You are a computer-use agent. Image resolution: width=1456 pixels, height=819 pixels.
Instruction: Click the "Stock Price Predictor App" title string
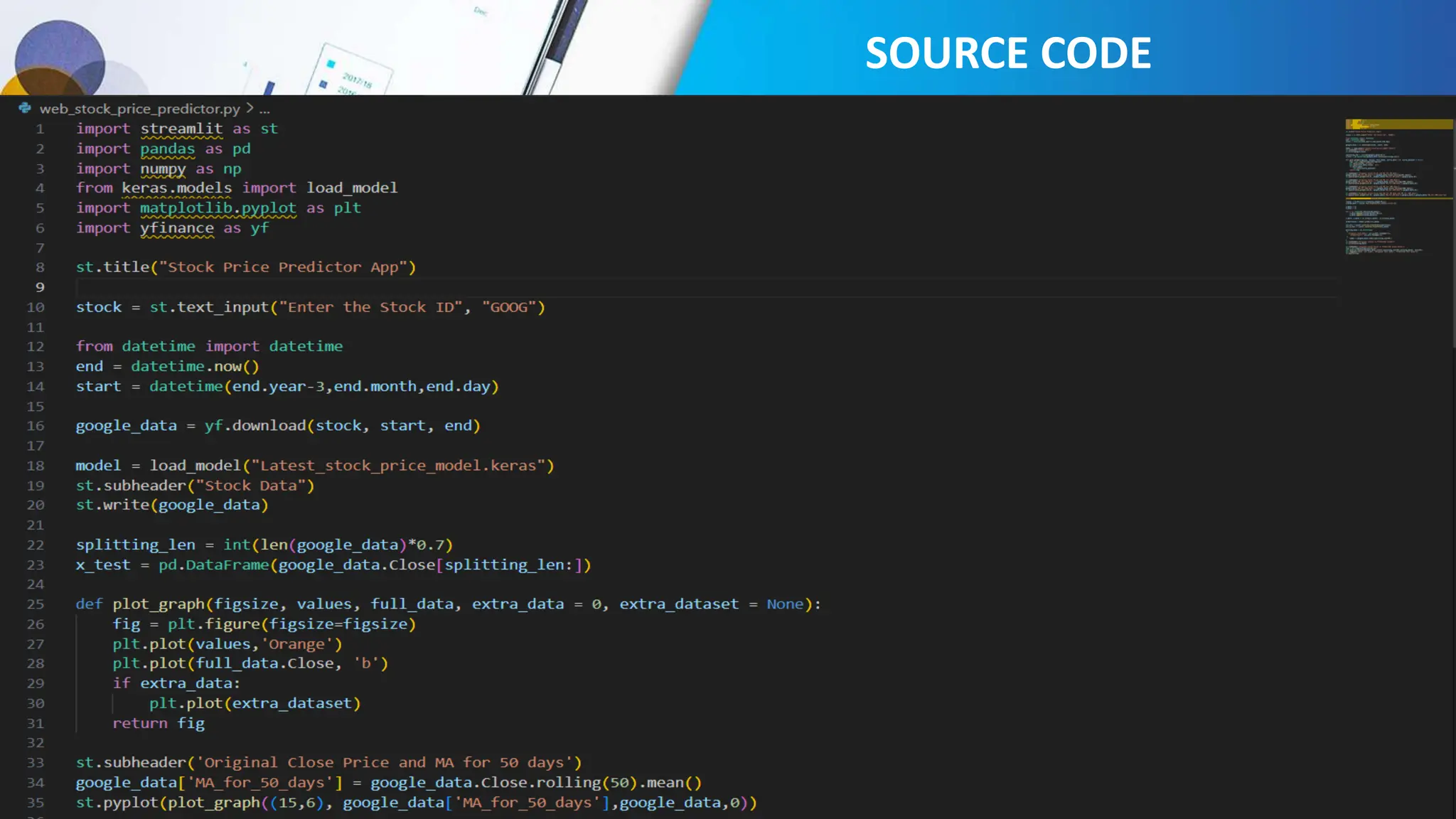click(x=283, y=267)
